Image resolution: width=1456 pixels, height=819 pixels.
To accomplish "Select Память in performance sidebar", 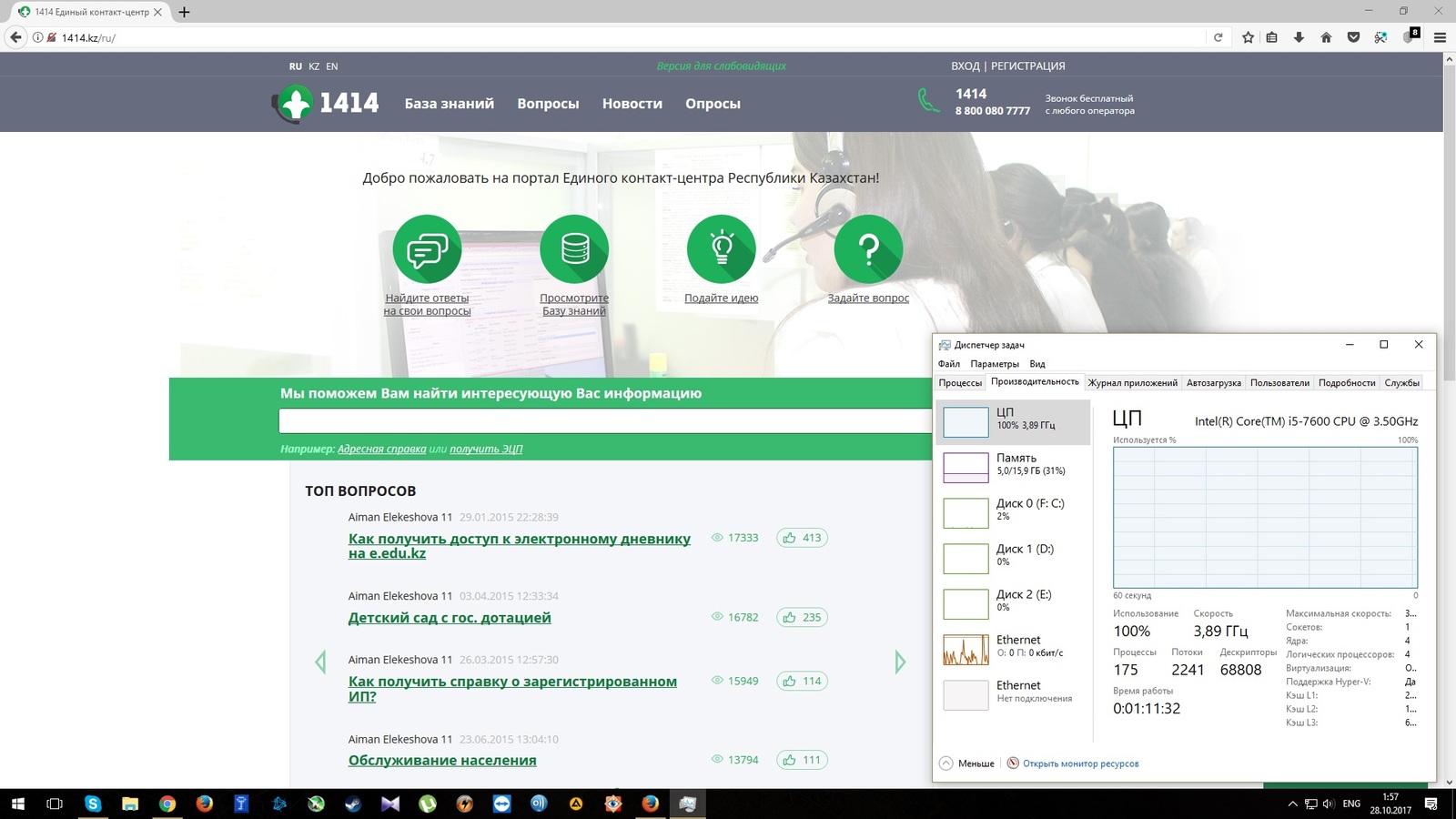I will pyautogui.click(x=1013, y=467).
